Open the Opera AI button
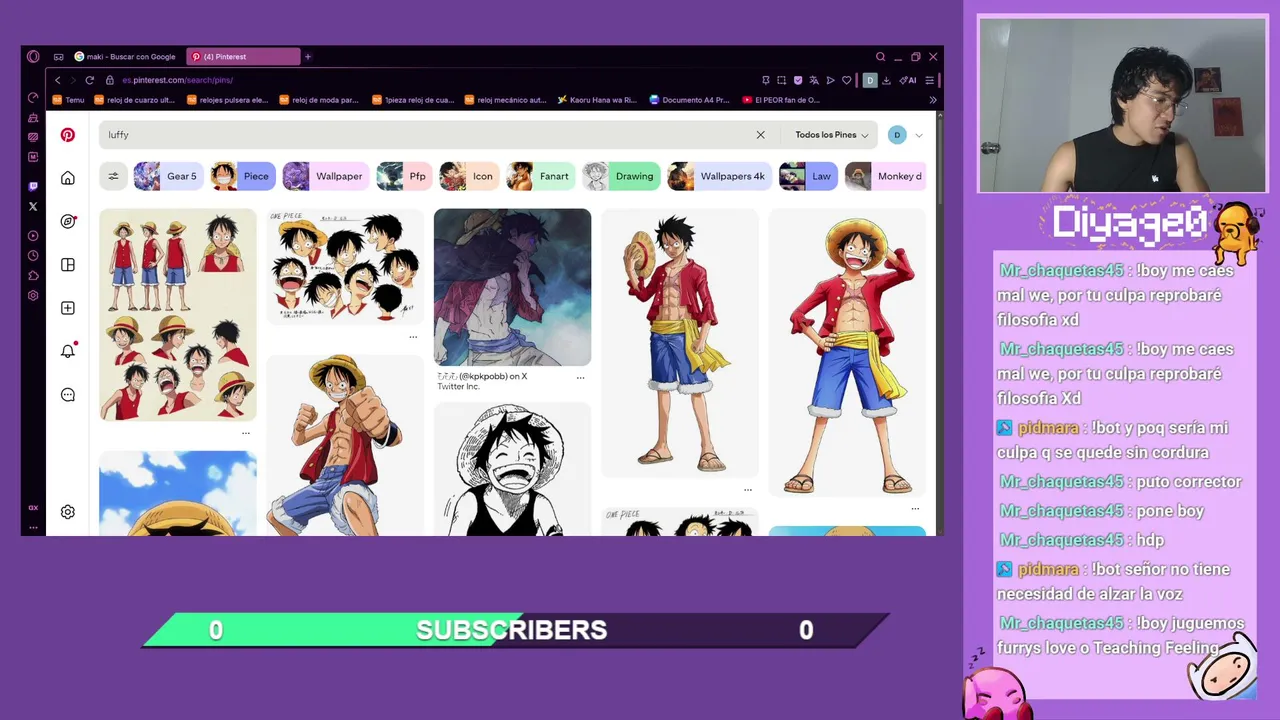The image size is (1280, 720). click(x=908, y=80)
